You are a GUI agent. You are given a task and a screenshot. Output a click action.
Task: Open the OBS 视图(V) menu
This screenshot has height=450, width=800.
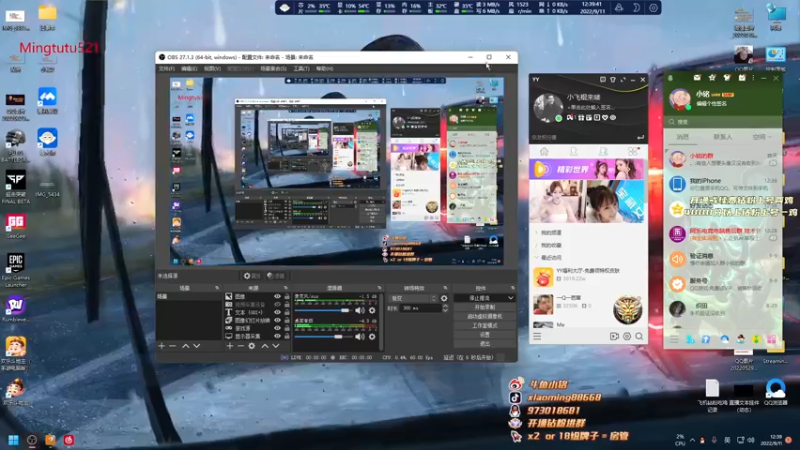(x=212, y=68)
